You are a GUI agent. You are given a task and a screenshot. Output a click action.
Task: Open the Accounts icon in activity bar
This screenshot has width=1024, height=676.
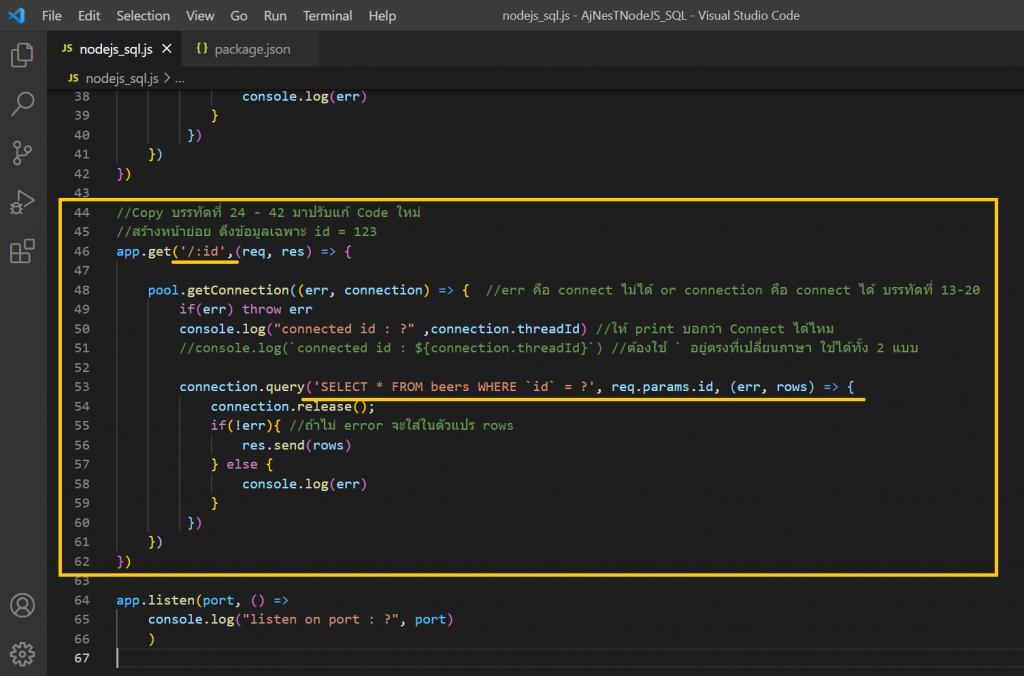pyautogui.click(x=22, y=606)
